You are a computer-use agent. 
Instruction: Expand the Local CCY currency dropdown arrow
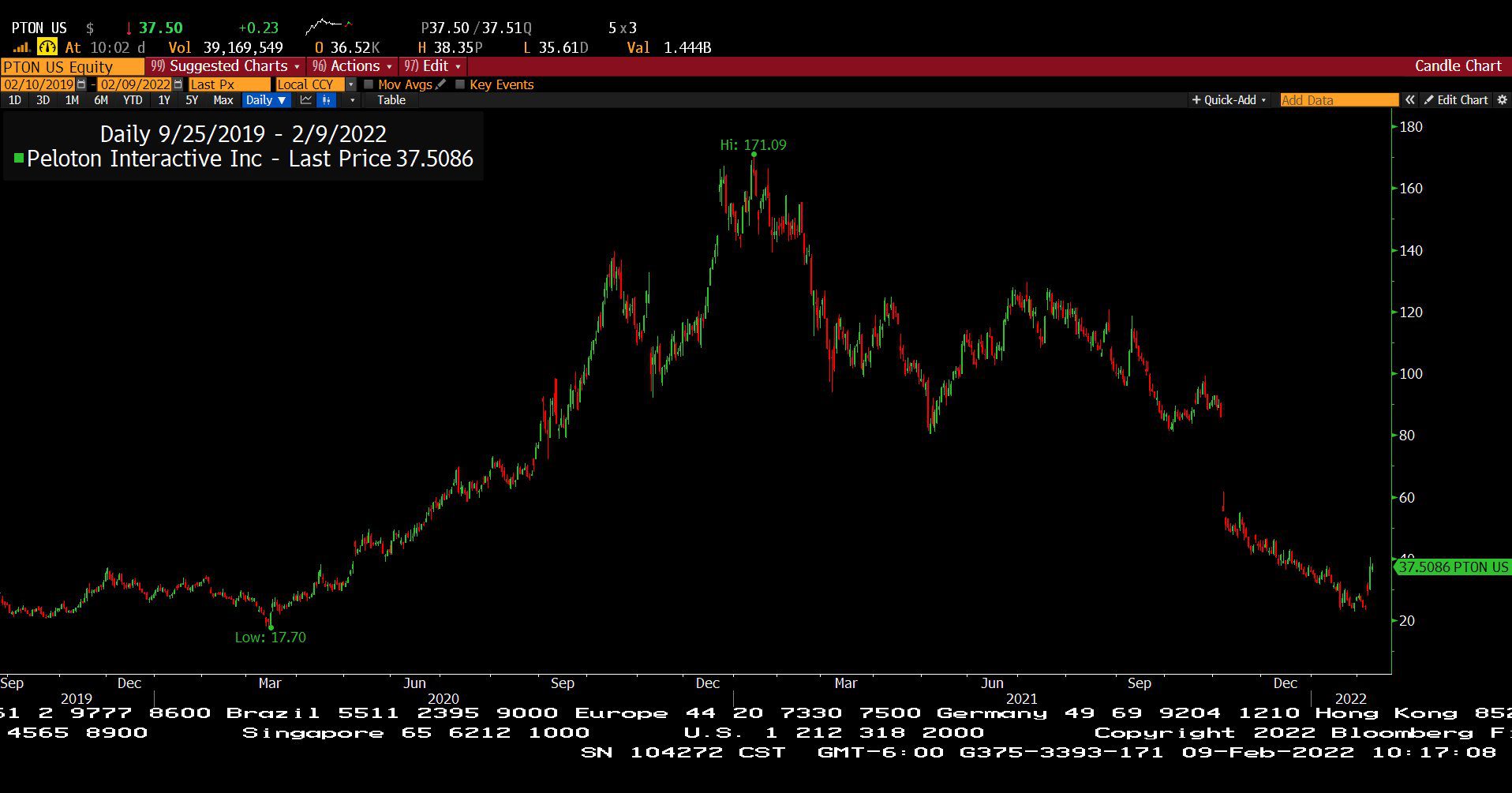pyautogui.click(x=351, y=84)
